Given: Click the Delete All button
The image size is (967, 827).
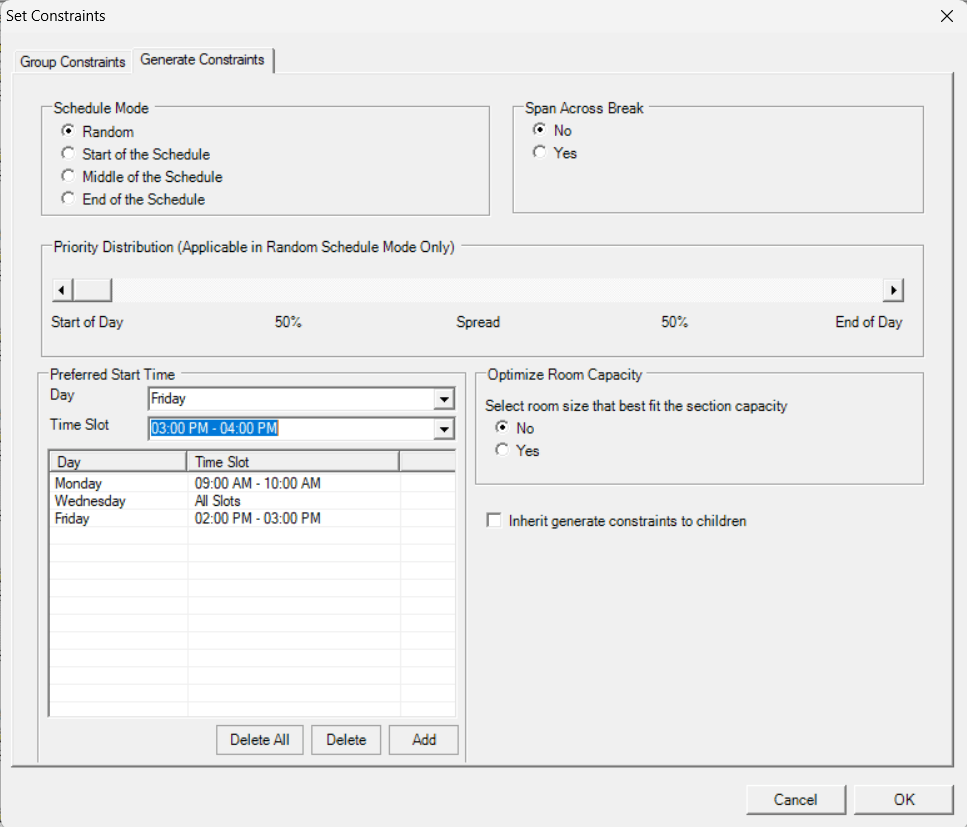Looking at the screenshot, I should pyautogui.click(x=260, y=739).
